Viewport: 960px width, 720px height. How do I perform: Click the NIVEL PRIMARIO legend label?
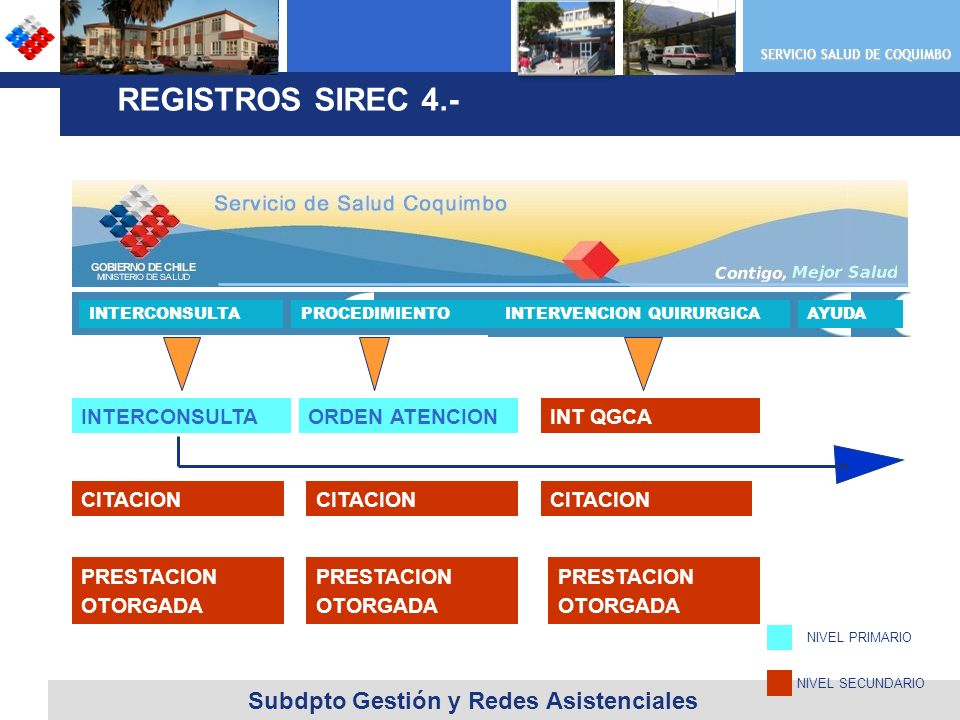[x=859, y=637]
